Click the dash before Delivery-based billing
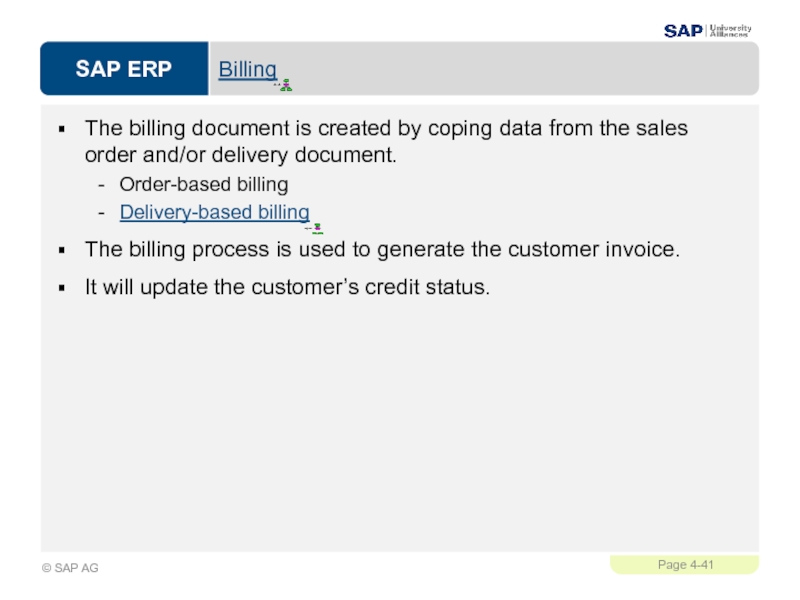 (x=102, y=213)
